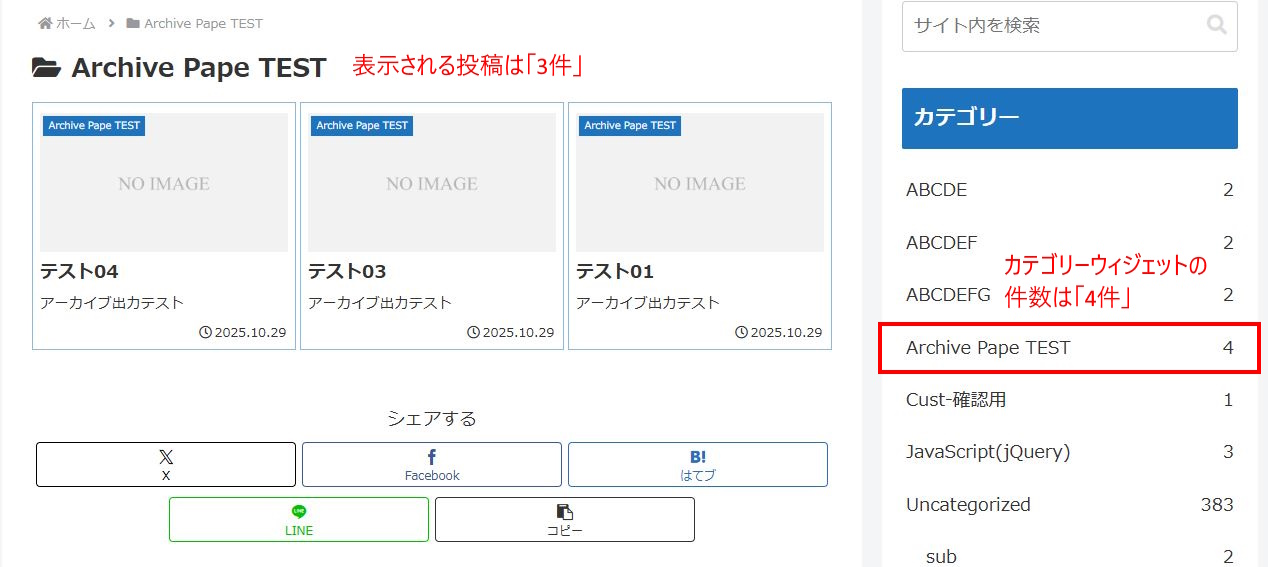Open the sub child category
The width and height of the screenshot is (1268, 567).
pos(941,556)
